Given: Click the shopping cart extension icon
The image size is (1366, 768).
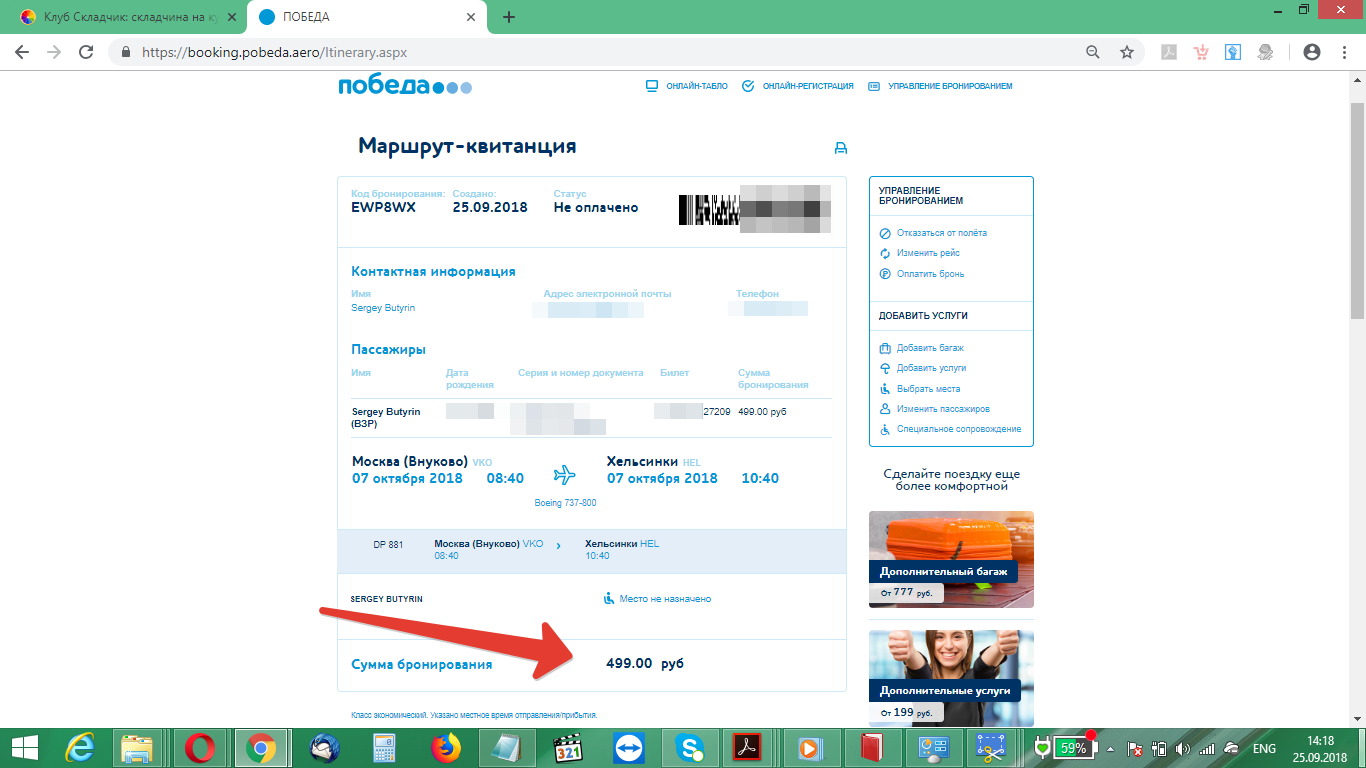Looking at the screenshot, I should click(1202, 52).
